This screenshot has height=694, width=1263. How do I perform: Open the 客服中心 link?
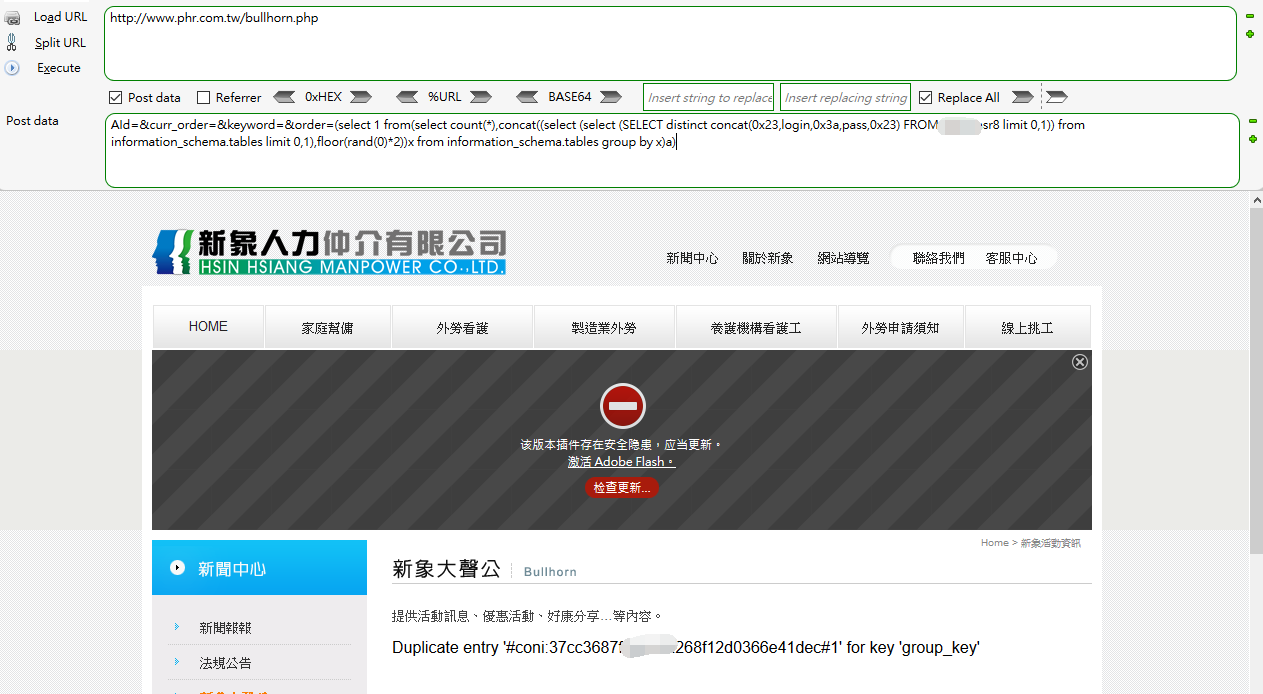click(x=1011, y=258)
